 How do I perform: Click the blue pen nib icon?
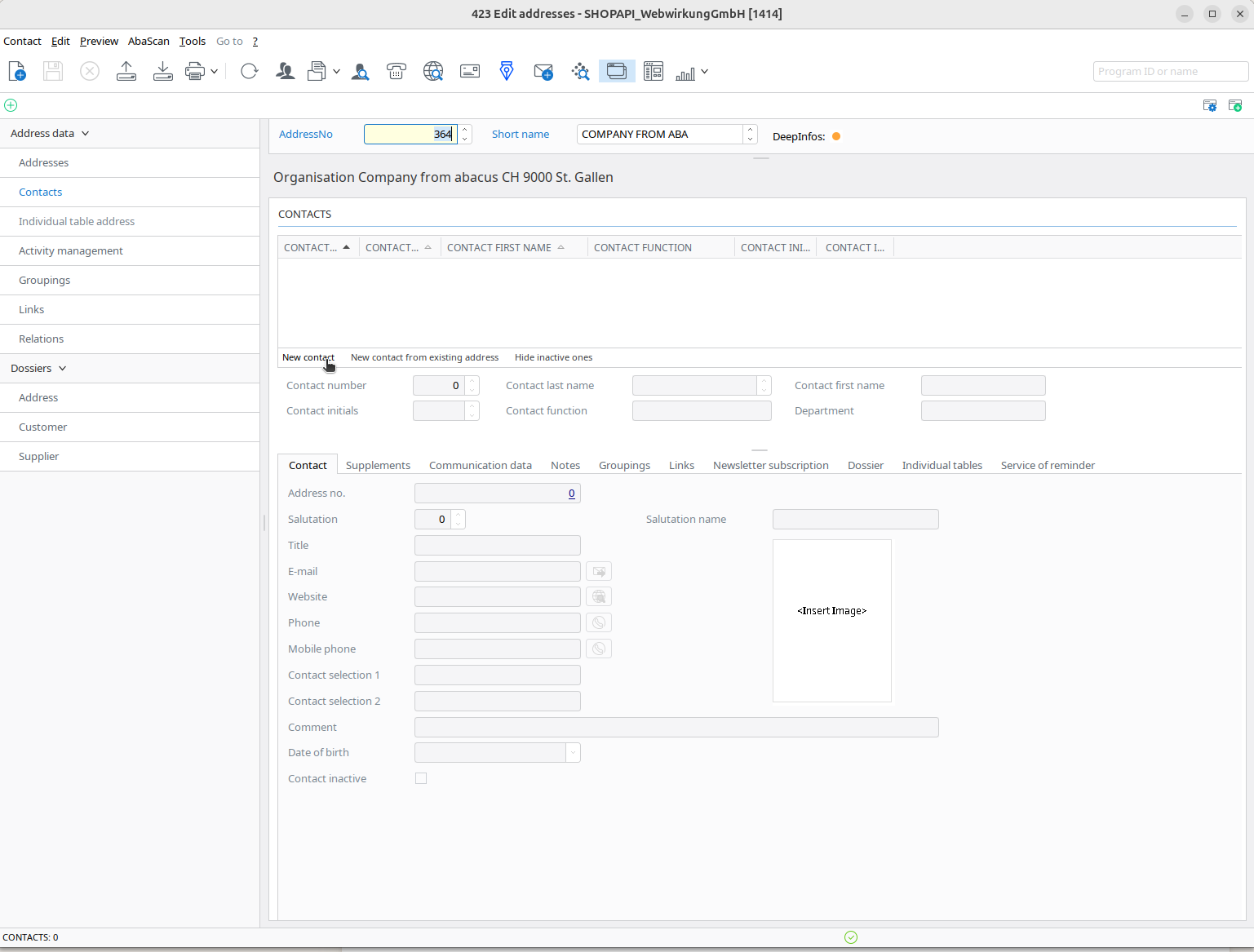click(507, 72)
